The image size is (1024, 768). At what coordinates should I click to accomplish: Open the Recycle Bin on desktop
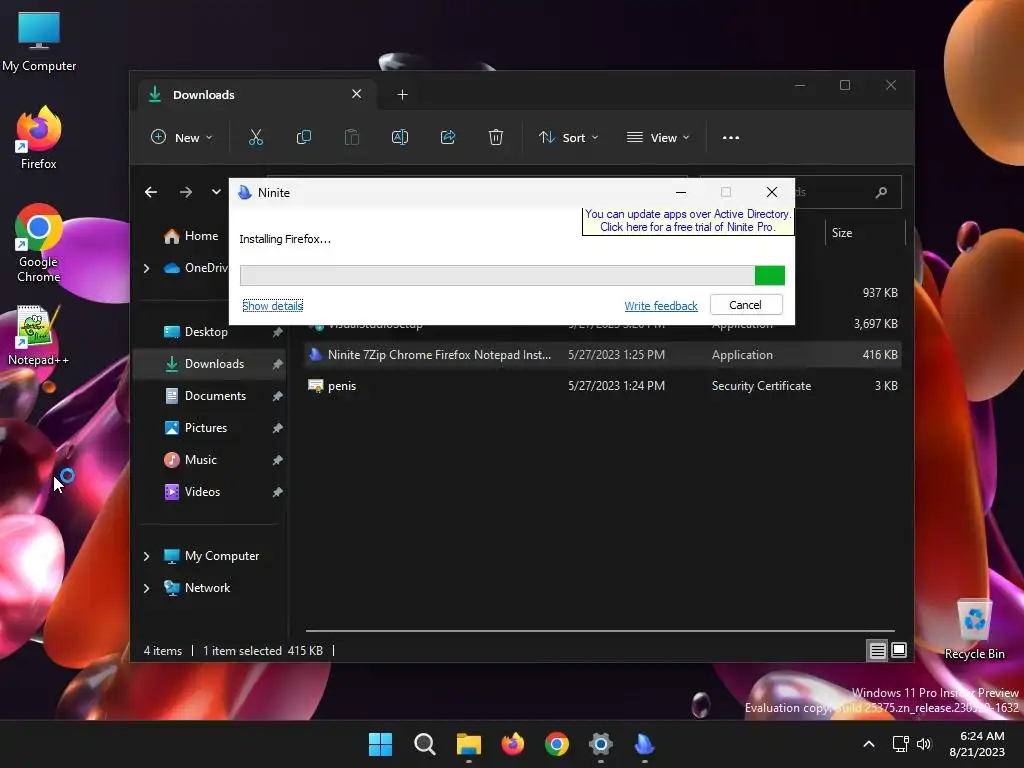point(974,630)
